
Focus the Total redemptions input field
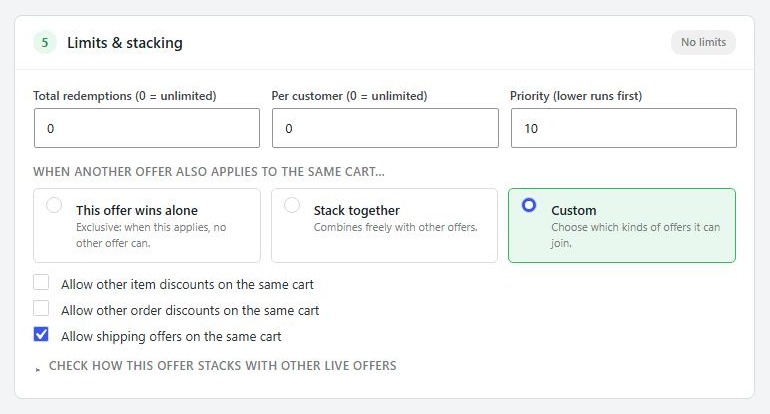(x=147, y=128)
